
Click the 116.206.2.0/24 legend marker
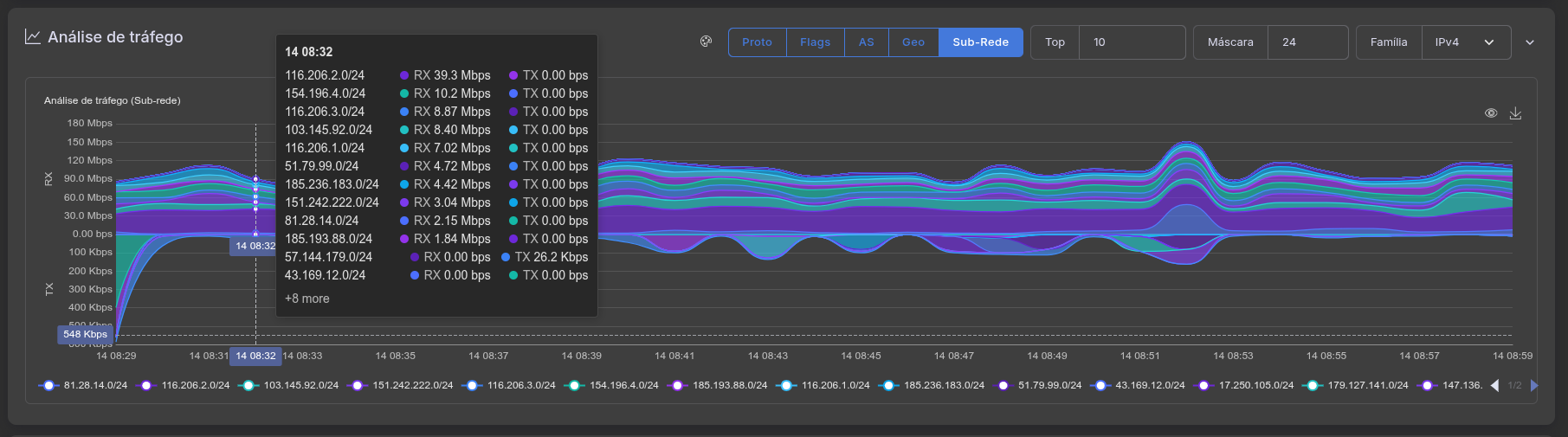[147, 386]
